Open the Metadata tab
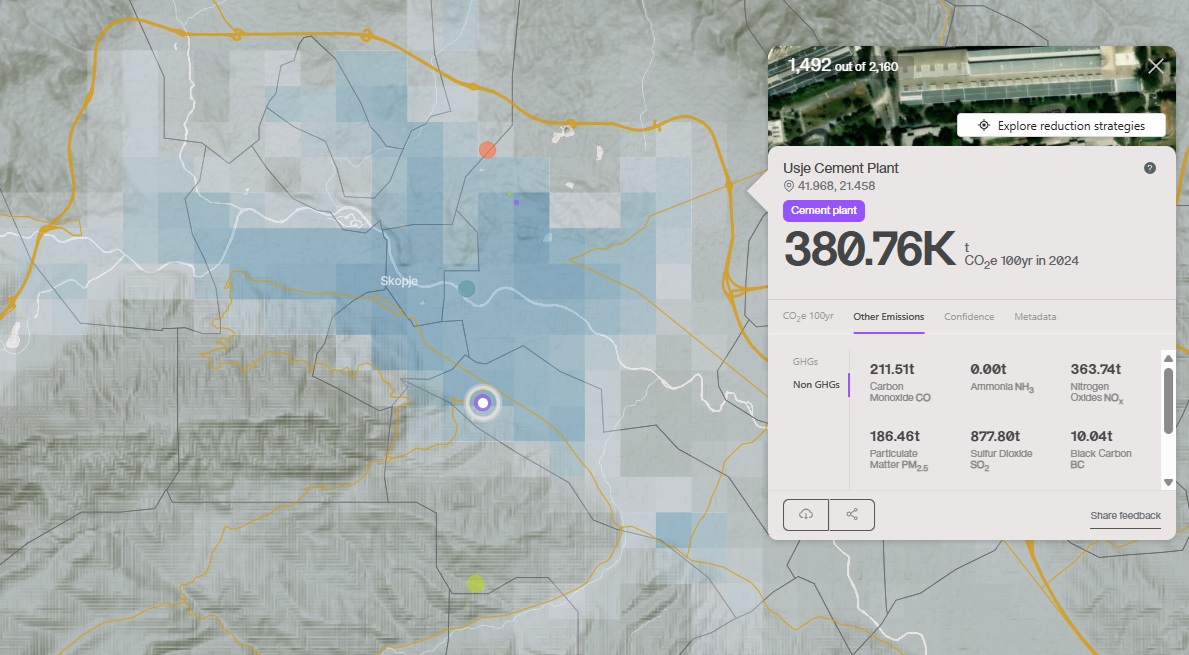1189x655 pixels. [1035, 317]
